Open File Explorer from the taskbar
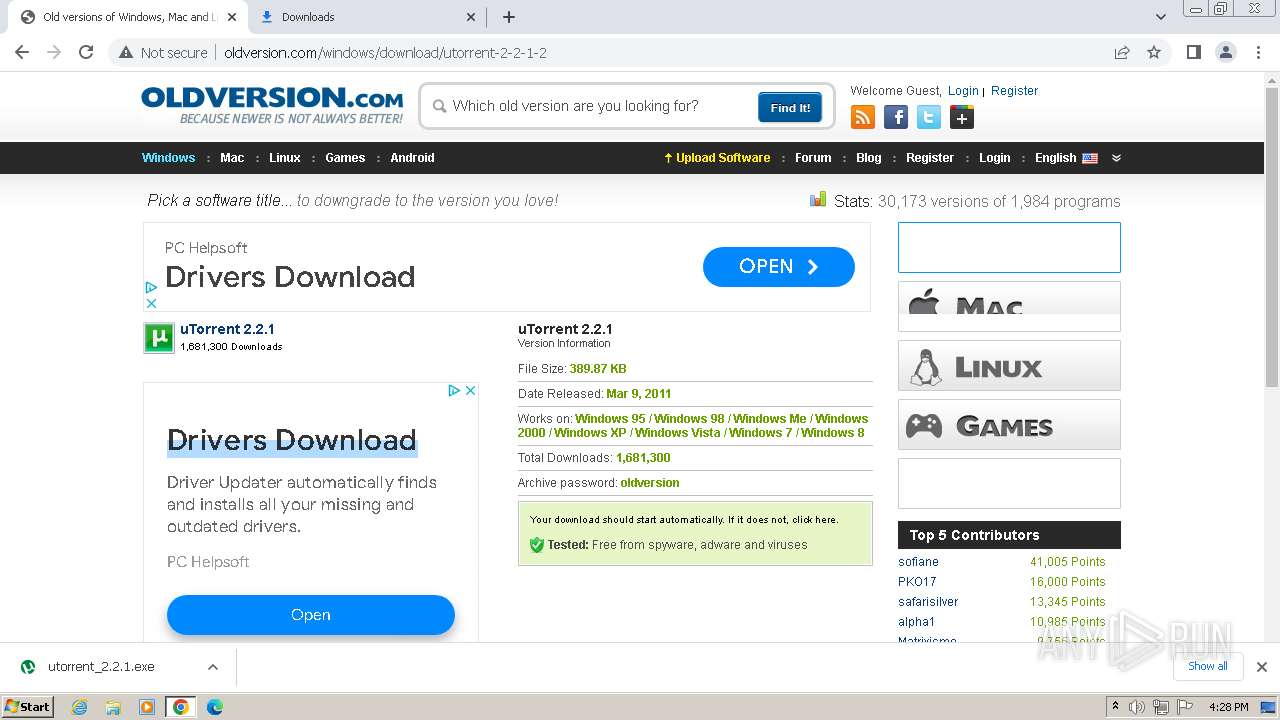The width and height of the screenshot is (1280, 720). [x=113, y=707]
